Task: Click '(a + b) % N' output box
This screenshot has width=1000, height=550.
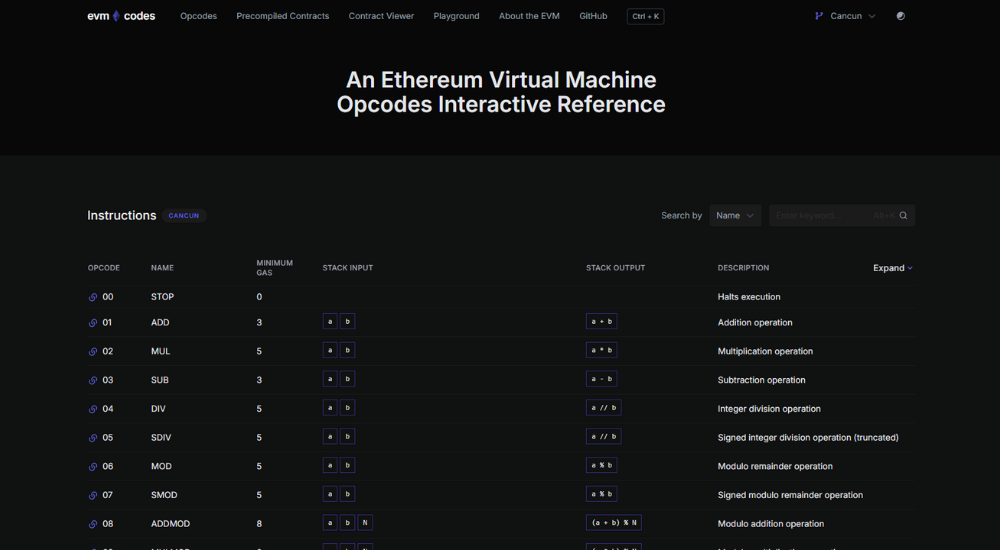Action: point(614,523)
